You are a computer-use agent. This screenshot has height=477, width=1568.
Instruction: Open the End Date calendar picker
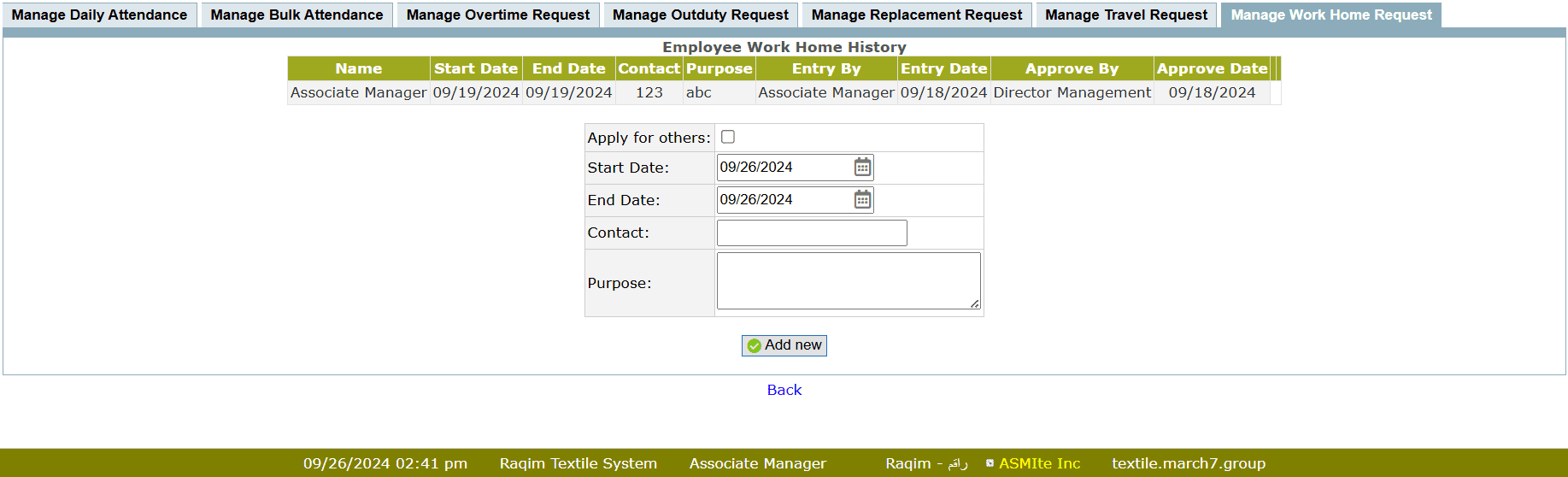pyautogui.click(x=862, y=200)
